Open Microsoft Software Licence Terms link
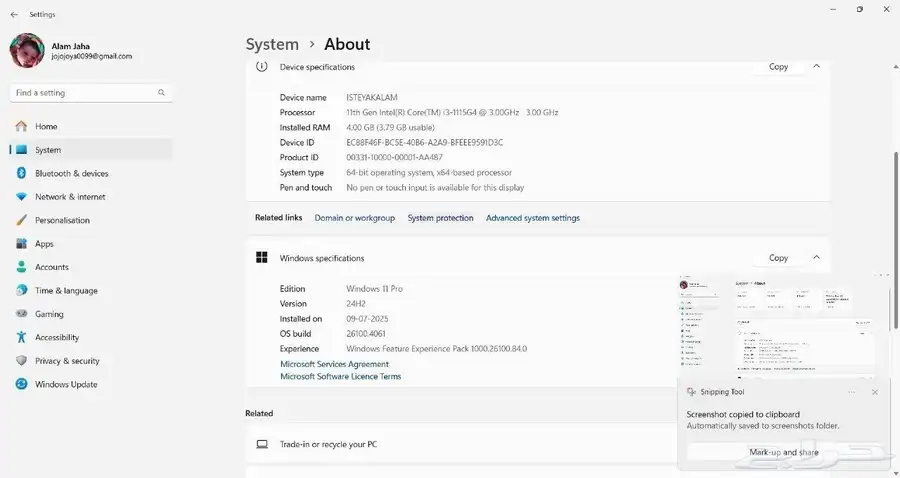The height and width of the screenshot is (478, 900). [x=340, y=376]
